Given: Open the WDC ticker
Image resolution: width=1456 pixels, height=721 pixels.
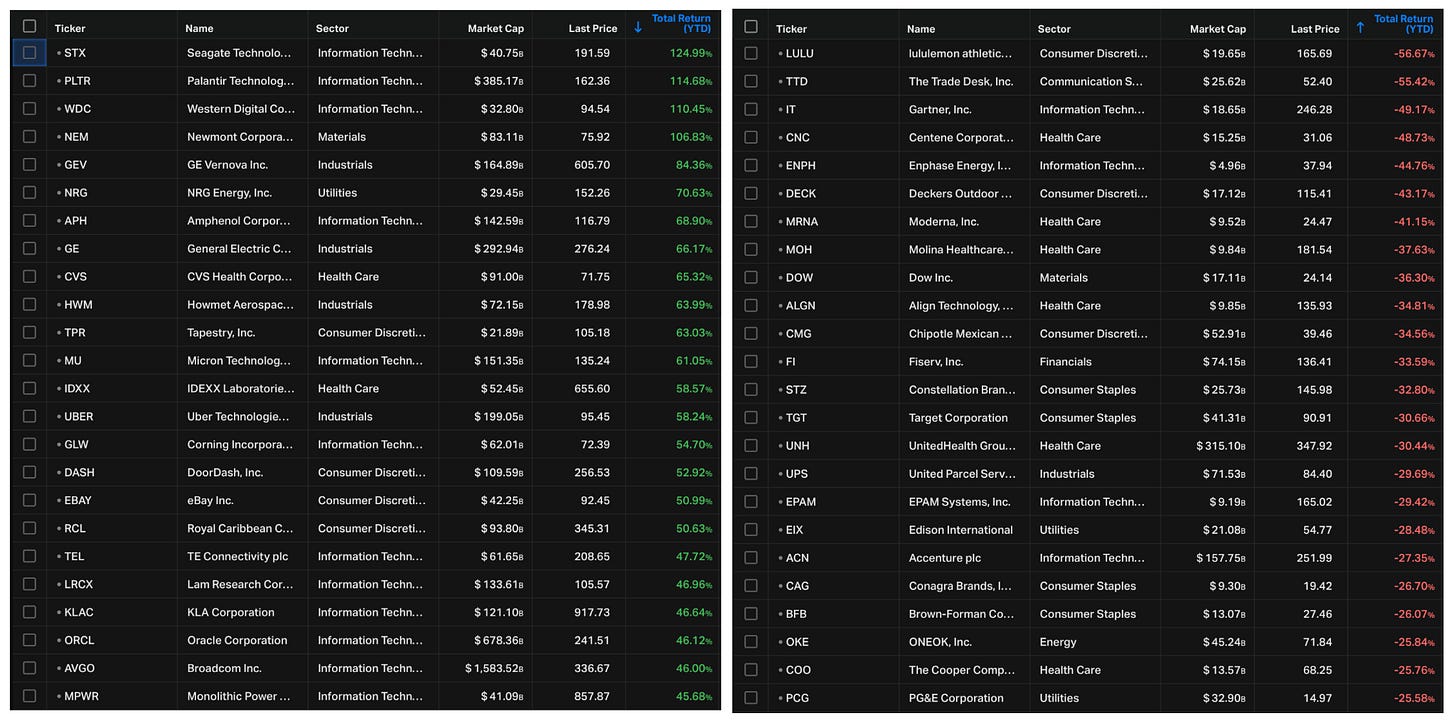Looking at the screenshot, I should point(77,108).
